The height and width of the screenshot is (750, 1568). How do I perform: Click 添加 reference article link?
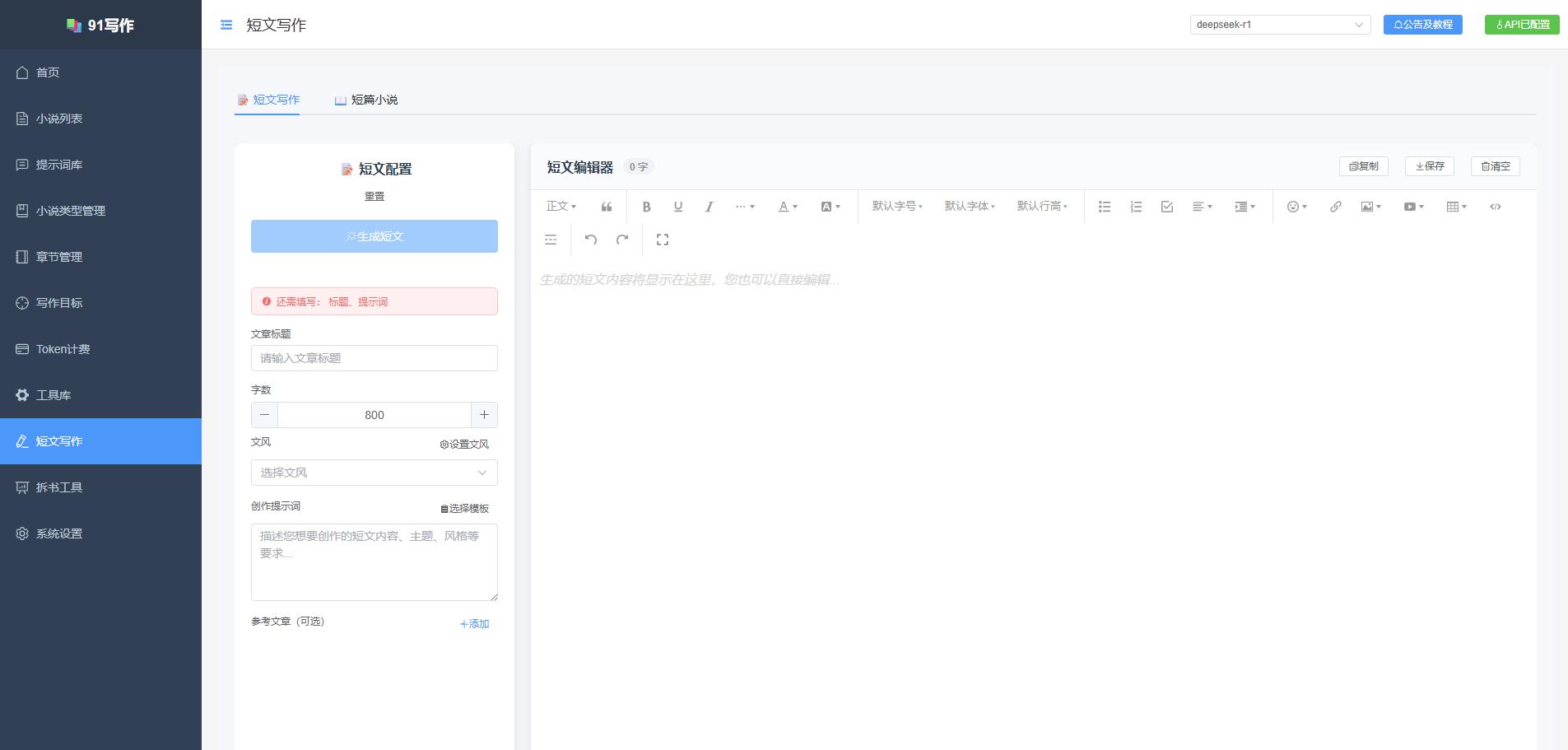[x=474, y=624]
